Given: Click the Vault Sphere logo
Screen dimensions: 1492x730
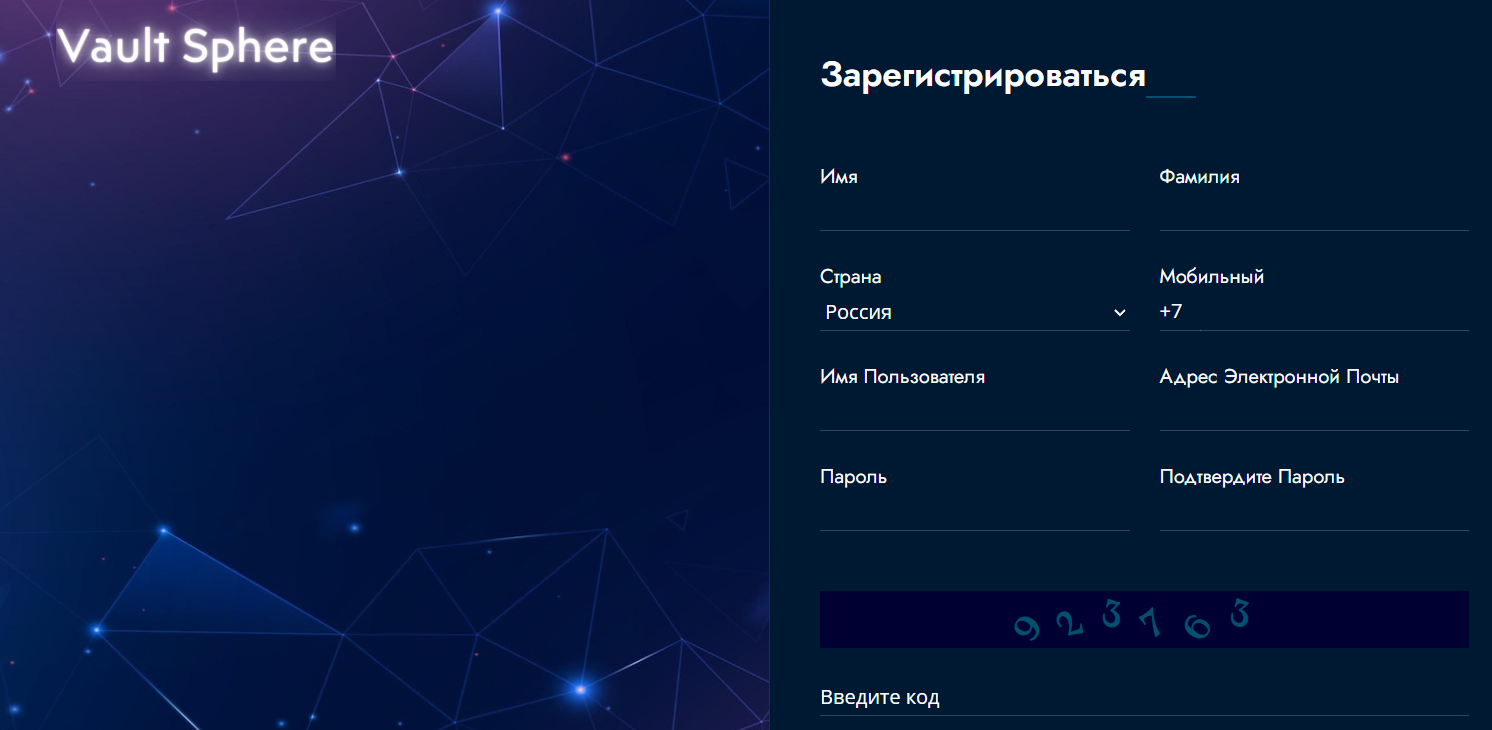Looking at the screenshot, I should click(195, 49).
